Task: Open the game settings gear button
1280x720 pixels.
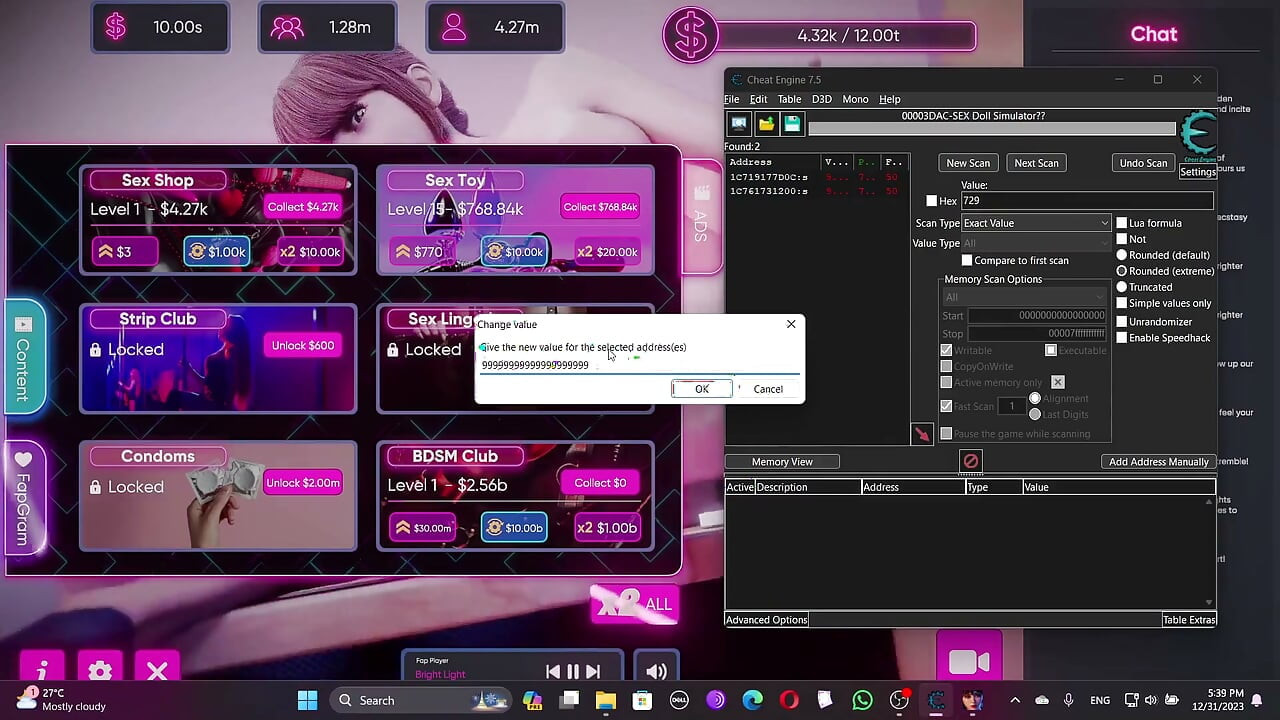Action: 100,669
